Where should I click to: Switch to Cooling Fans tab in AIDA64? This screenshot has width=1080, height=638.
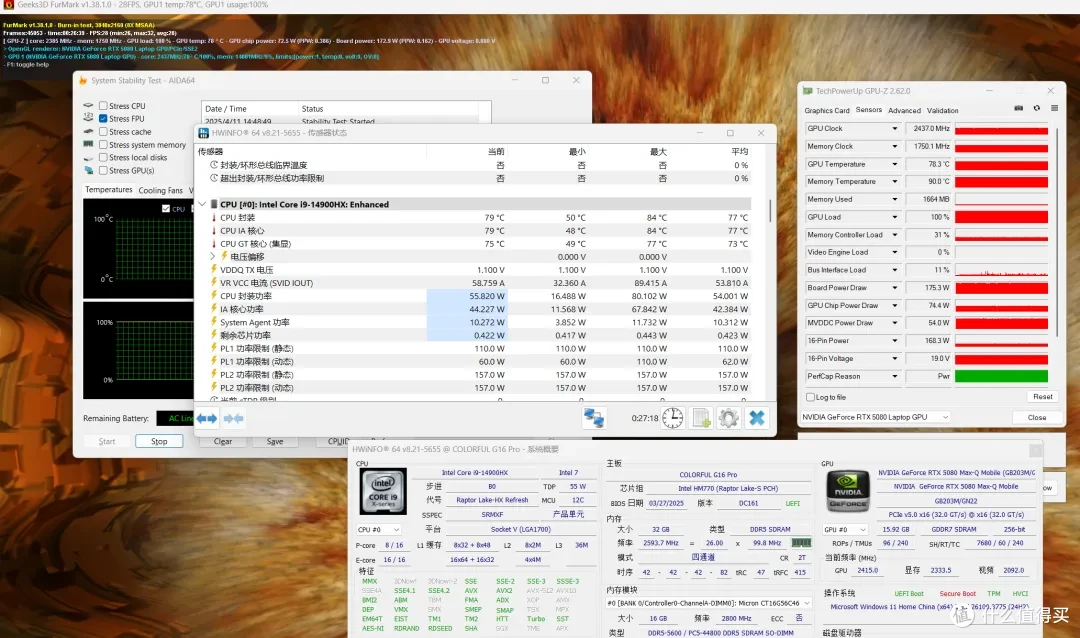[x=160, y=190]
